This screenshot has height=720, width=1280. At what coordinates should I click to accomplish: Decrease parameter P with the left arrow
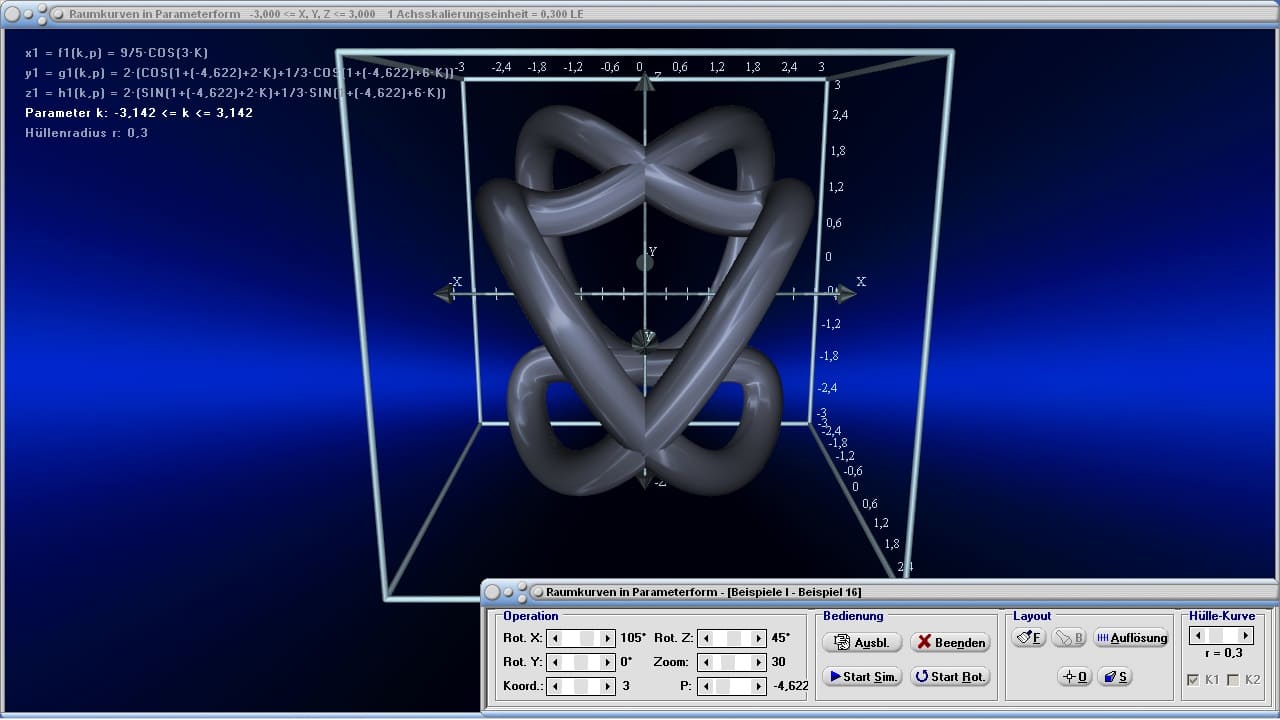(x=706, y=686)
